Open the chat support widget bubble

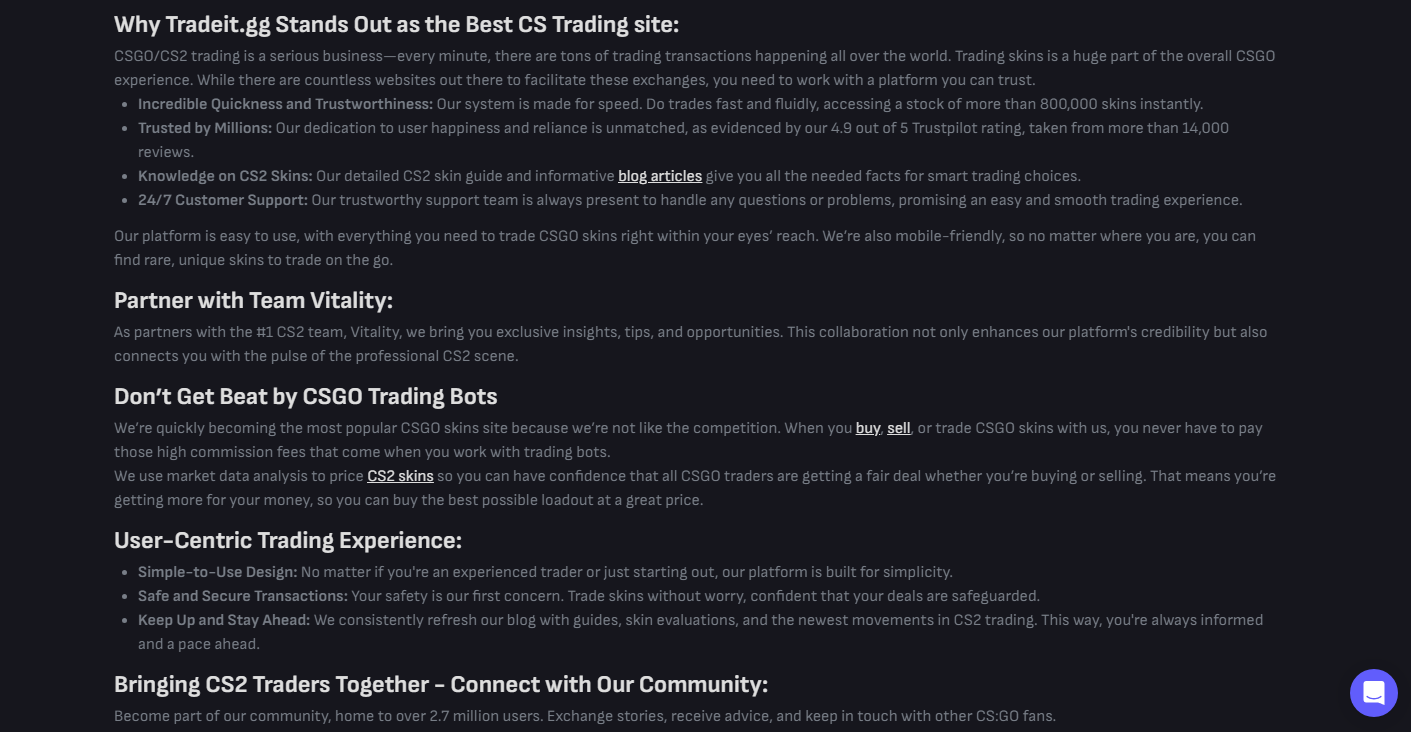pyautogui.click(x=1373, y=692)
